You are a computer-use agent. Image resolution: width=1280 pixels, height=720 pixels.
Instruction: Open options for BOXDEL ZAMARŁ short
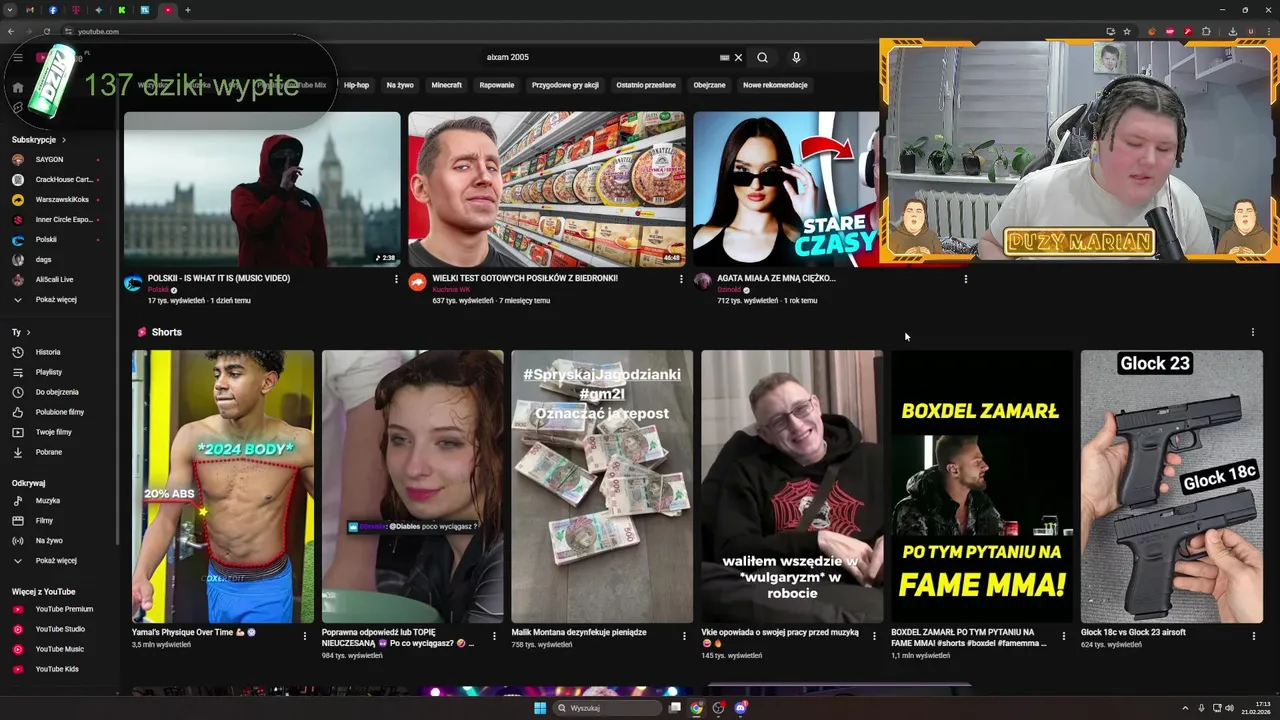[1064, 636]
